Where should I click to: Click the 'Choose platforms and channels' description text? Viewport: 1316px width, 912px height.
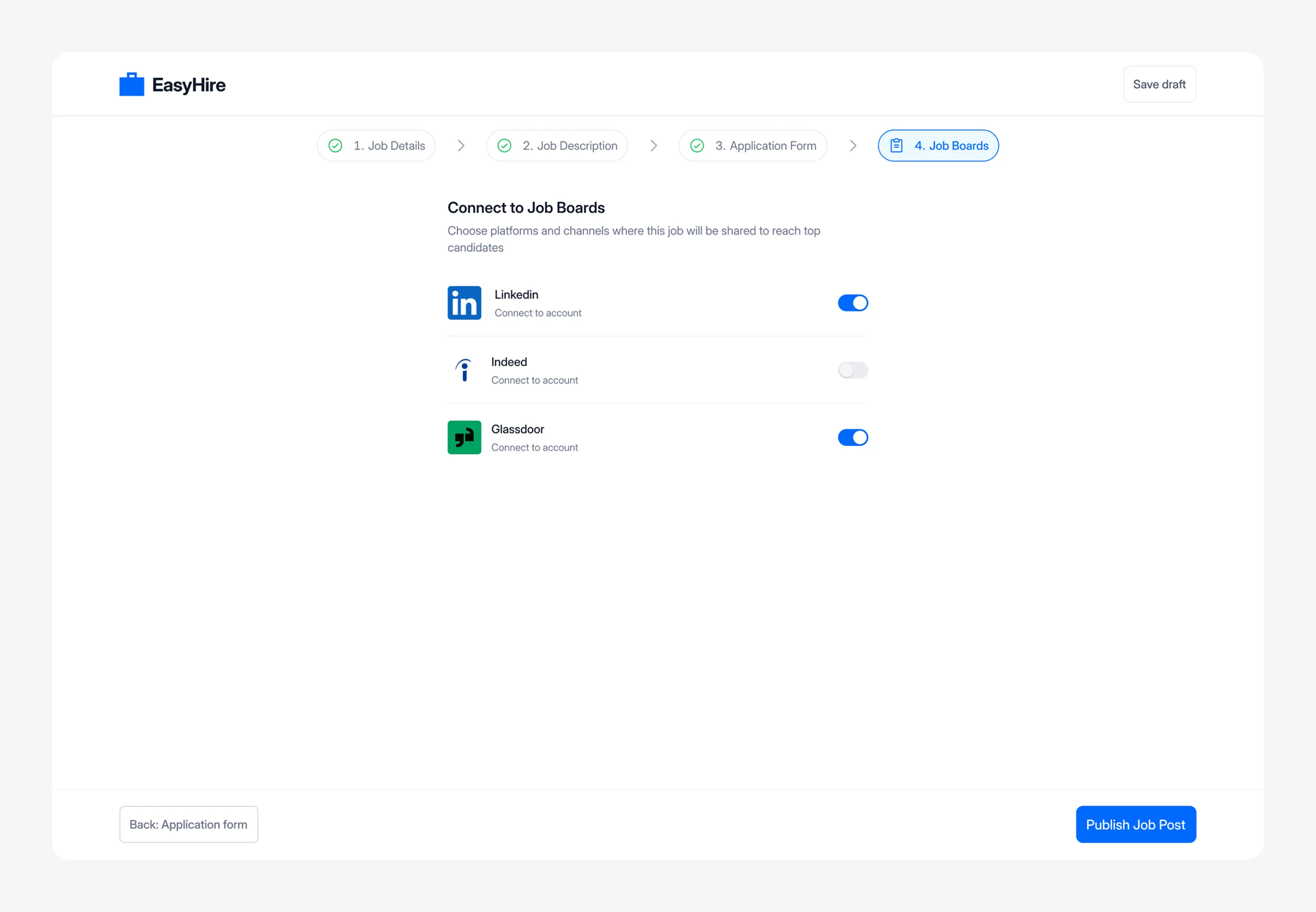(634, 239)
